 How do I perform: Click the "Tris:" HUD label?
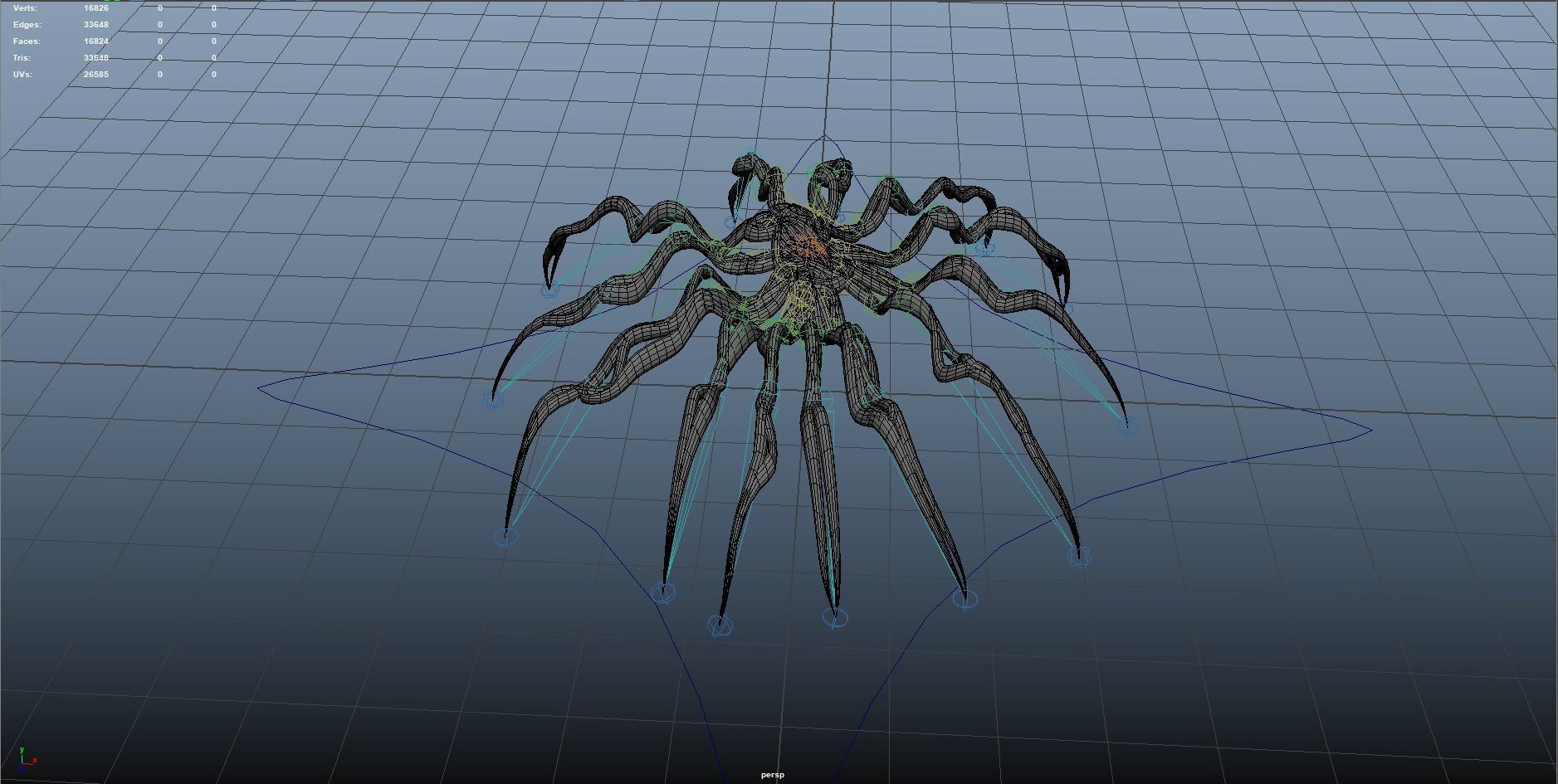pos(22,58)
